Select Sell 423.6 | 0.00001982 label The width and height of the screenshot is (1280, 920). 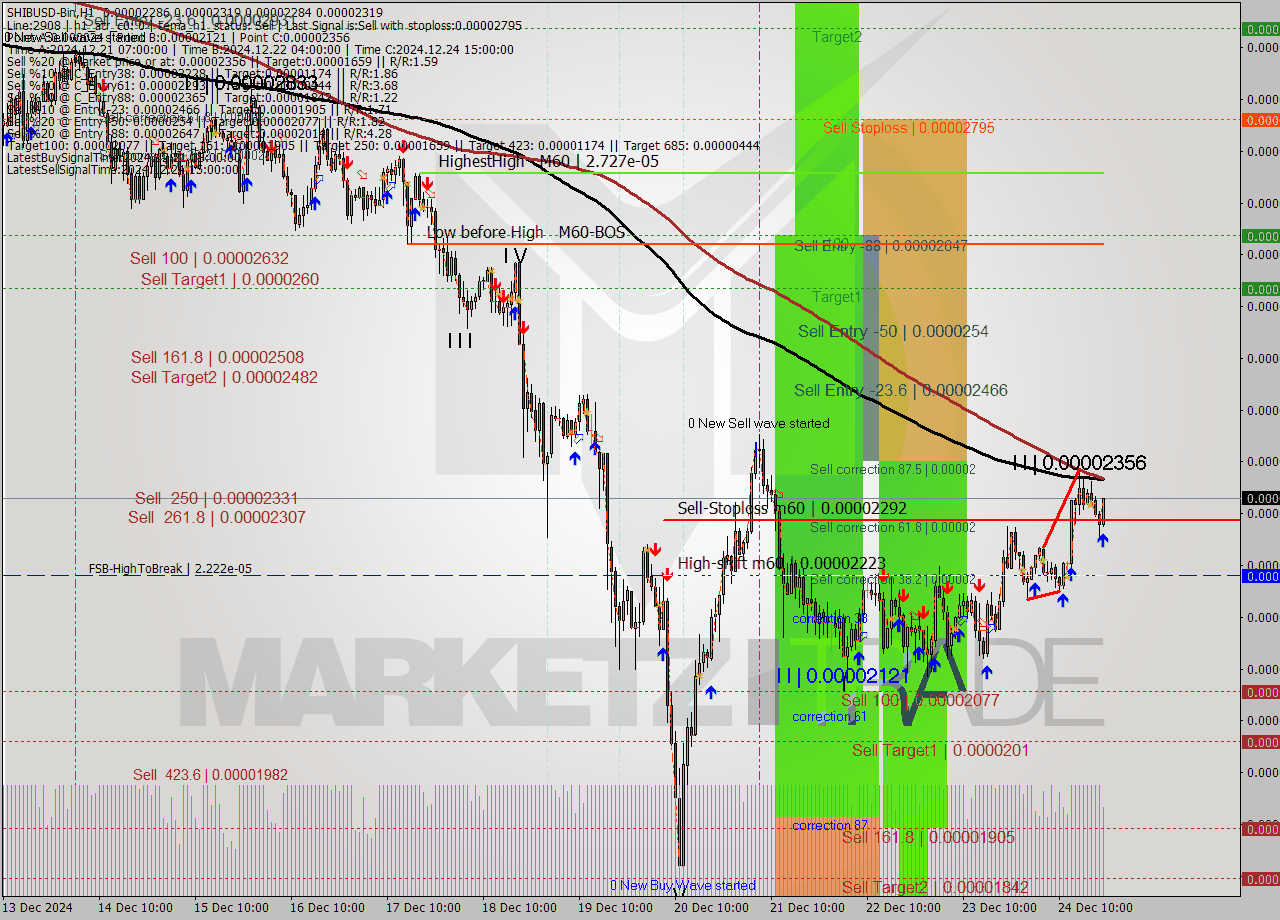click(x=210, y=775)
